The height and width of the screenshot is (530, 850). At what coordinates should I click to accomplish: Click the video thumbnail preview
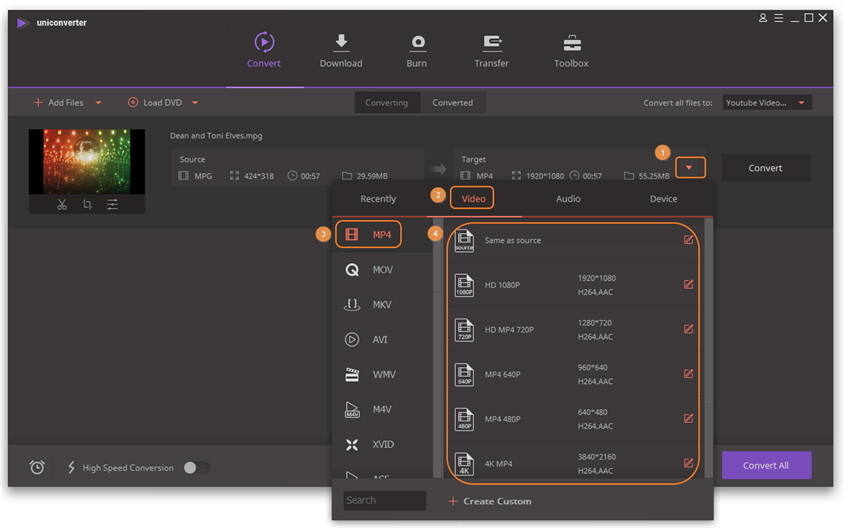(x=87, y=161)
